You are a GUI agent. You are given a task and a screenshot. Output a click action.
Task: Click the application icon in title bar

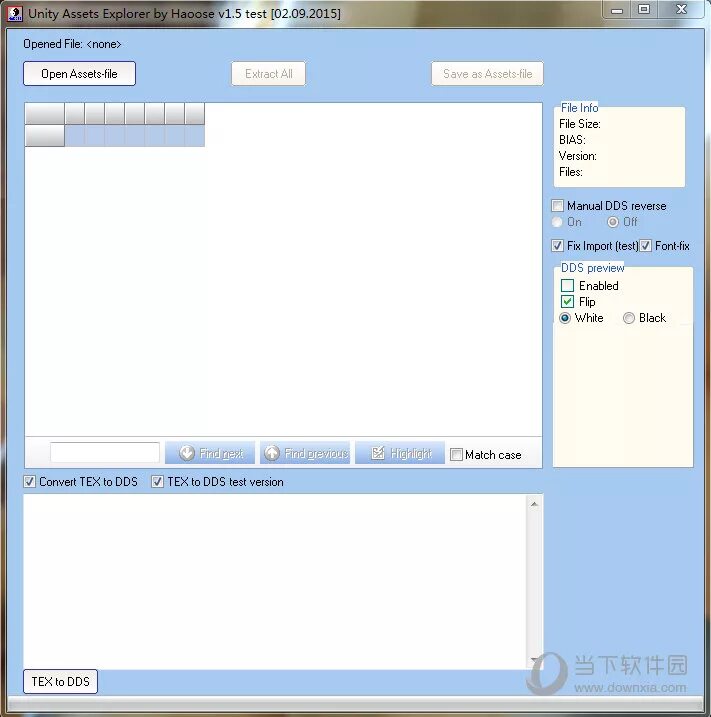tap(15, 14)
